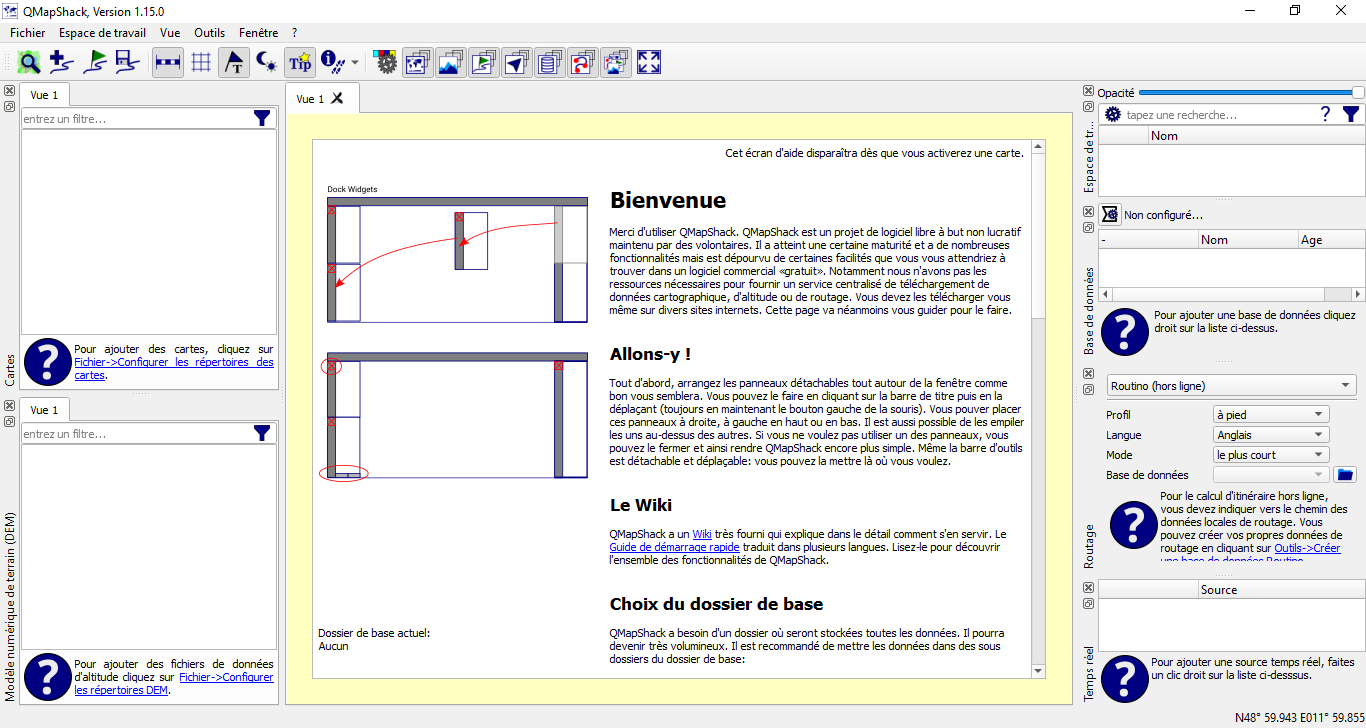Toggle the DEM dock toolbar icon

450,62
